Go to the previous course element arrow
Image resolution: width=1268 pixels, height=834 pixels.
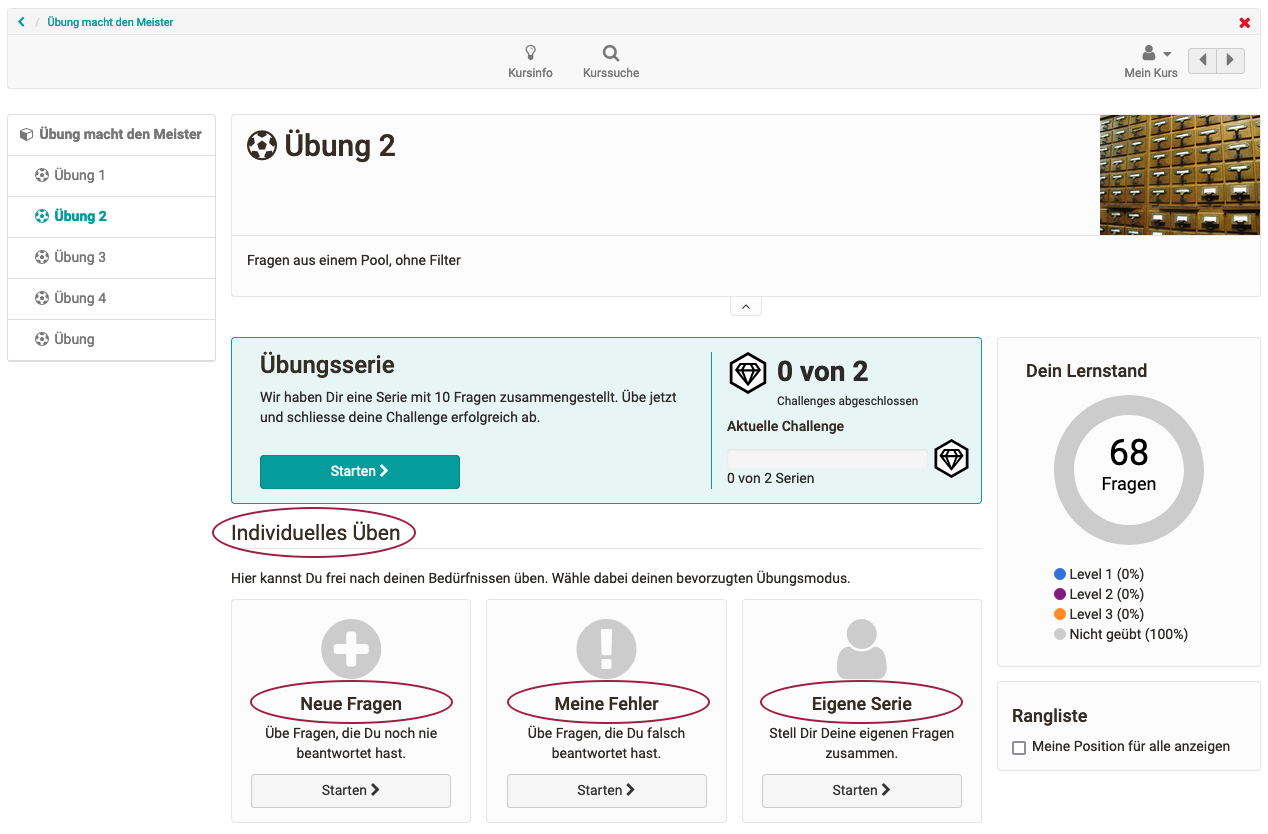(x=1203, y=61)
